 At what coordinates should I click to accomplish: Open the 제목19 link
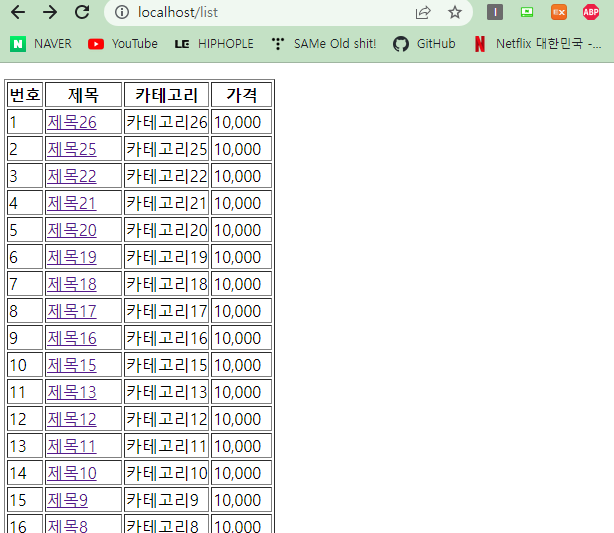72,257
